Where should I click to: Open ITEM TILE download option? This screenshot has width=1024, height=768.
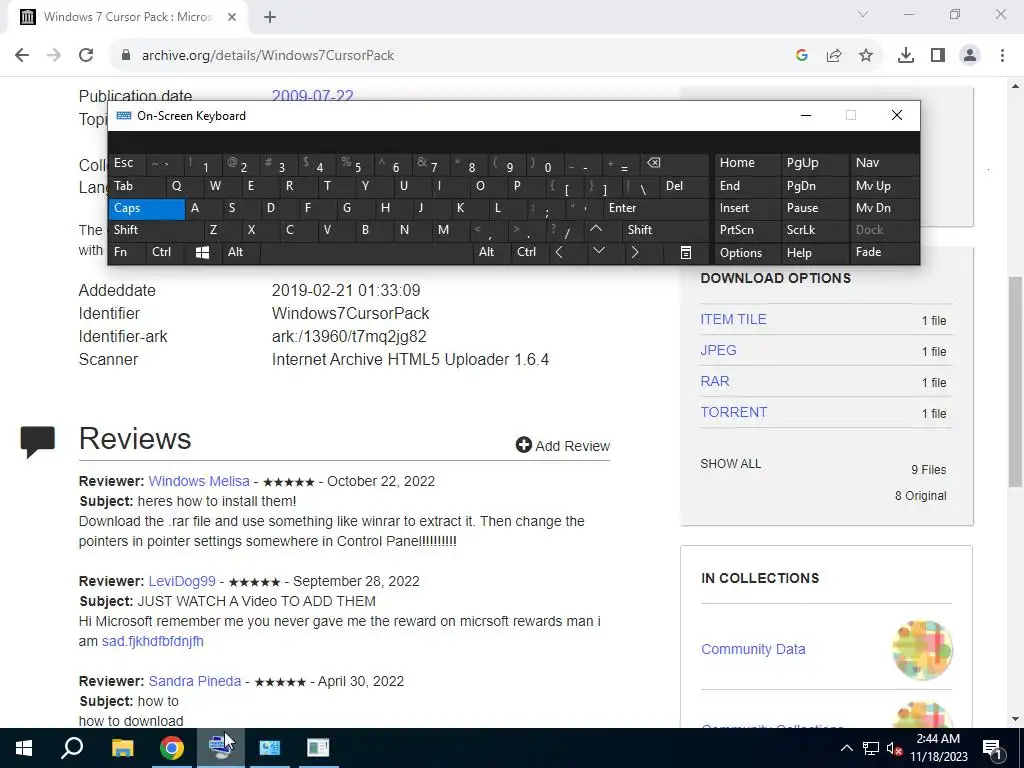(x=733, y=319)
